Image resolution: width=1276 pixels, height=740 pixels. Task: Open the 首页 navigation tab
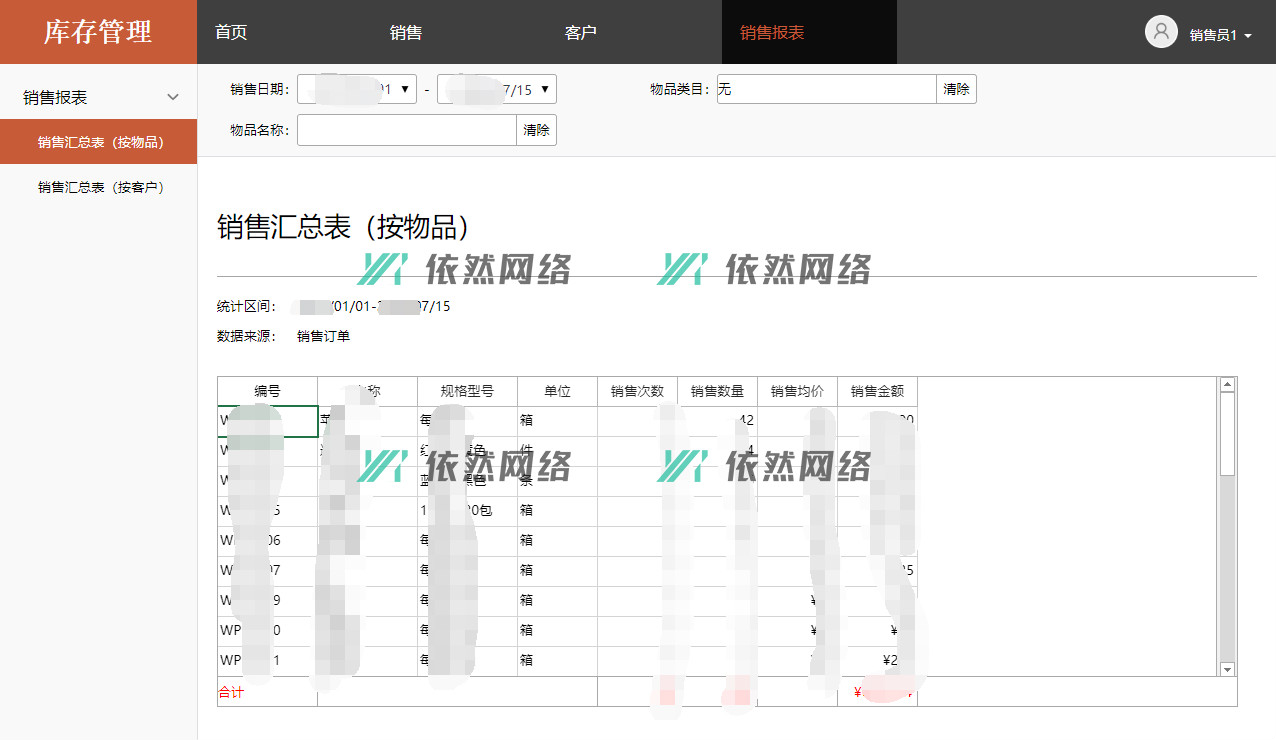point(231,32)
